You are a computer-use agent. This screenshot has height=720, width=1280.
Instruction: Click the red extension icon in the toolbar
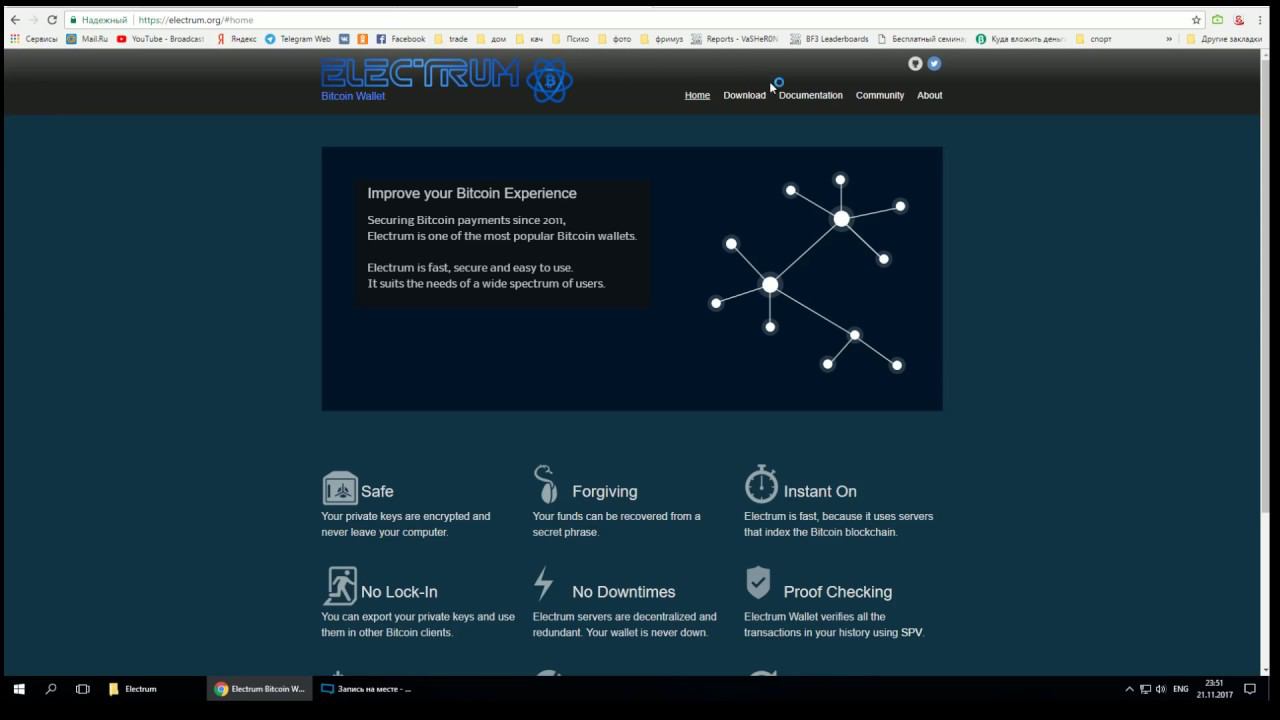[x=1239, y=19]
